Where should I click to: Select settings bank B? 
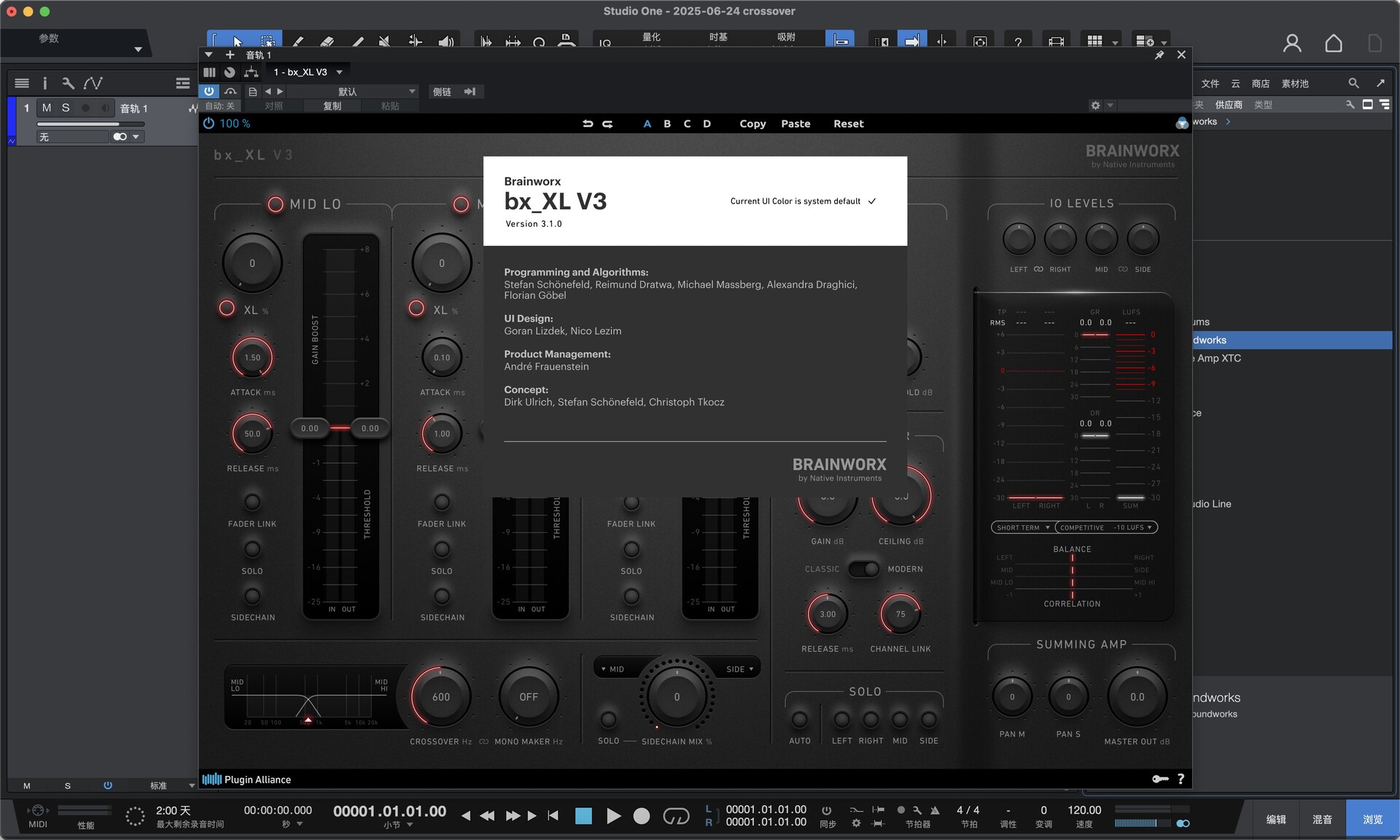[x=667, y=124]
